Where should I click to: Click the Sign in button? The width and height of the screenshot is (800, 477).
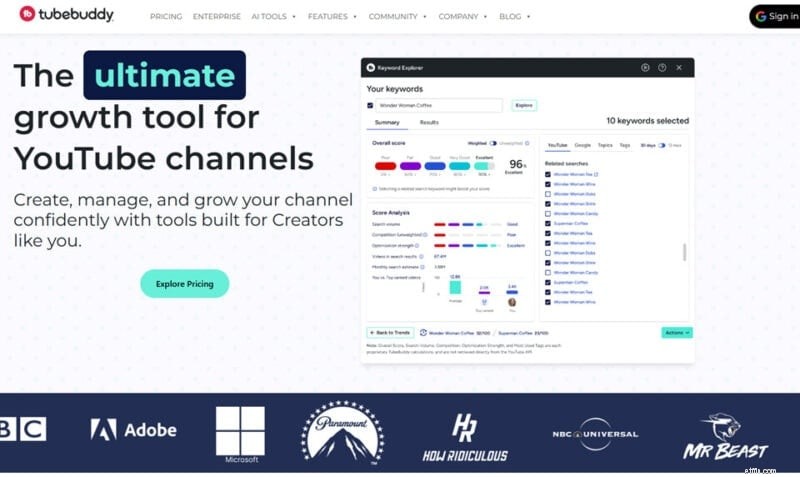[x=776, y=16]
